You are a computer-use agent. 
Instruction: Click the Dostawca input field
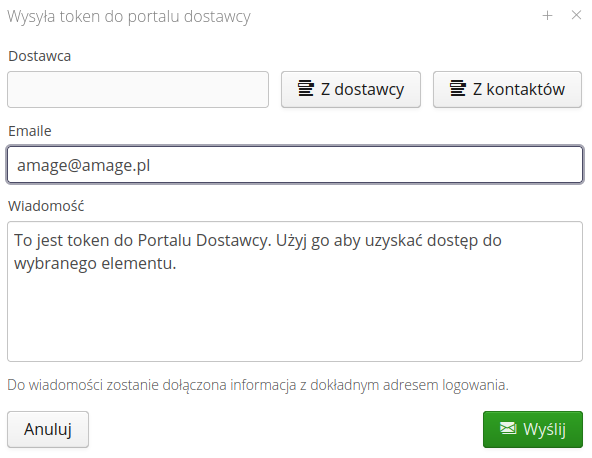(x=138, y=89)
